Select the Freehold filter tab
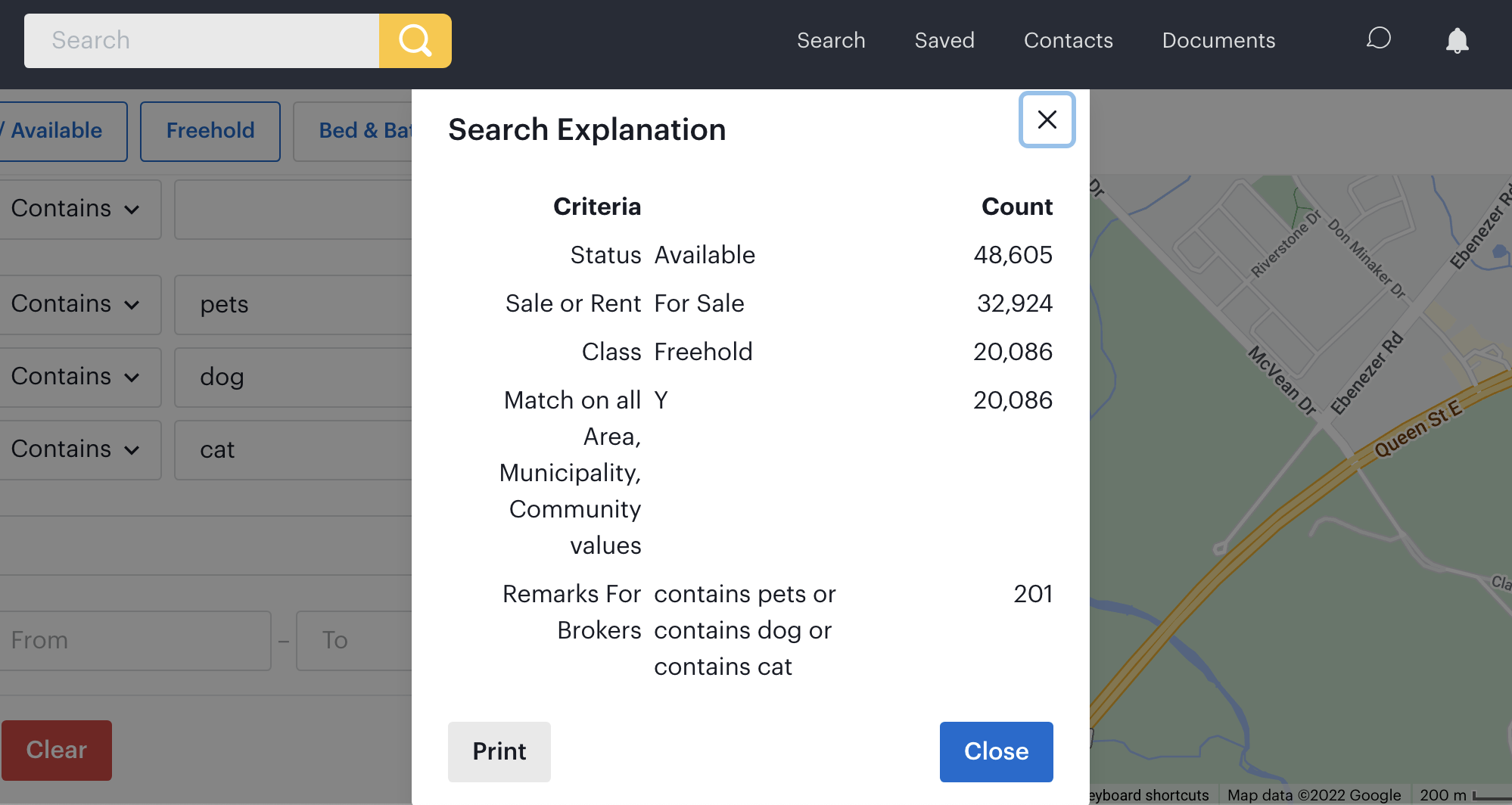Screen dimensions: 1512x805 coord(210,131)
